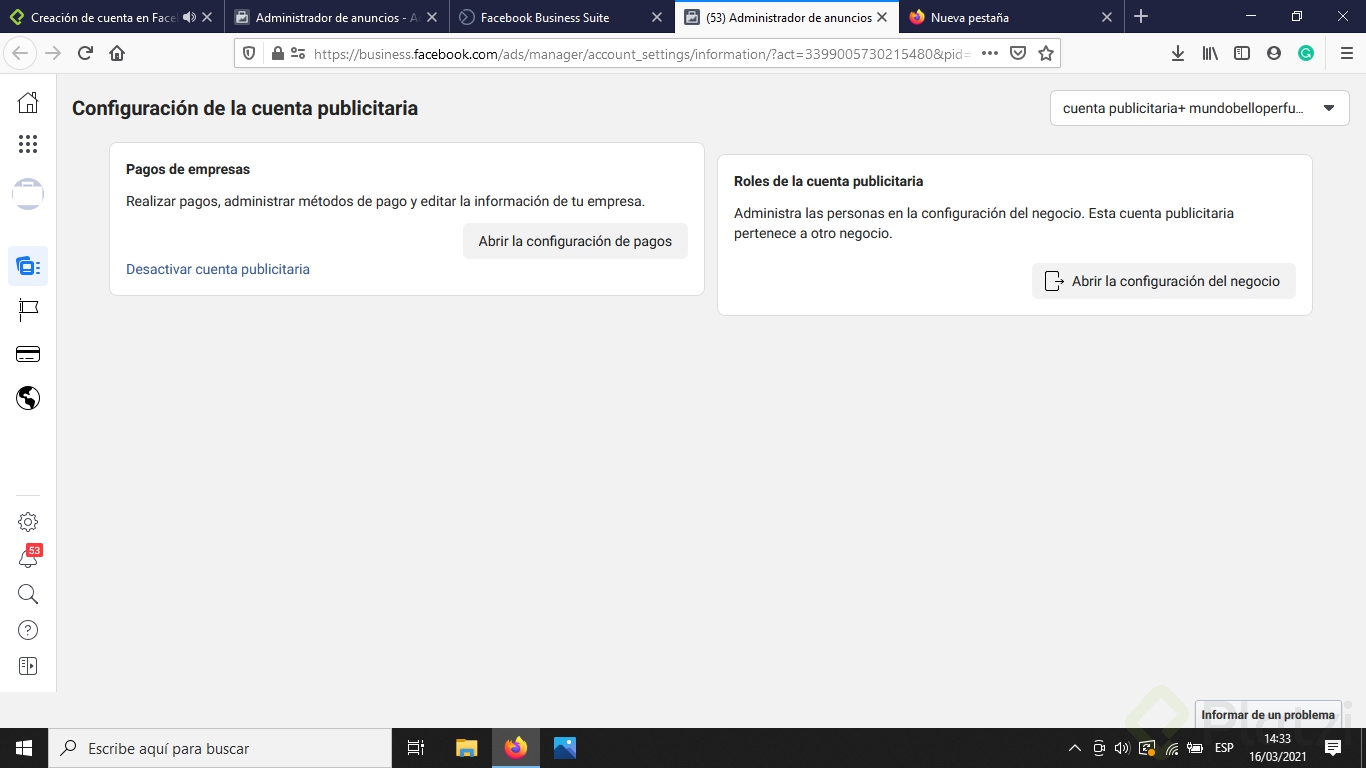The height and width of the screenshot is (768, 1366).
Task: Mute audio on the Creación de cuenta tab
Action: point(189,17)
